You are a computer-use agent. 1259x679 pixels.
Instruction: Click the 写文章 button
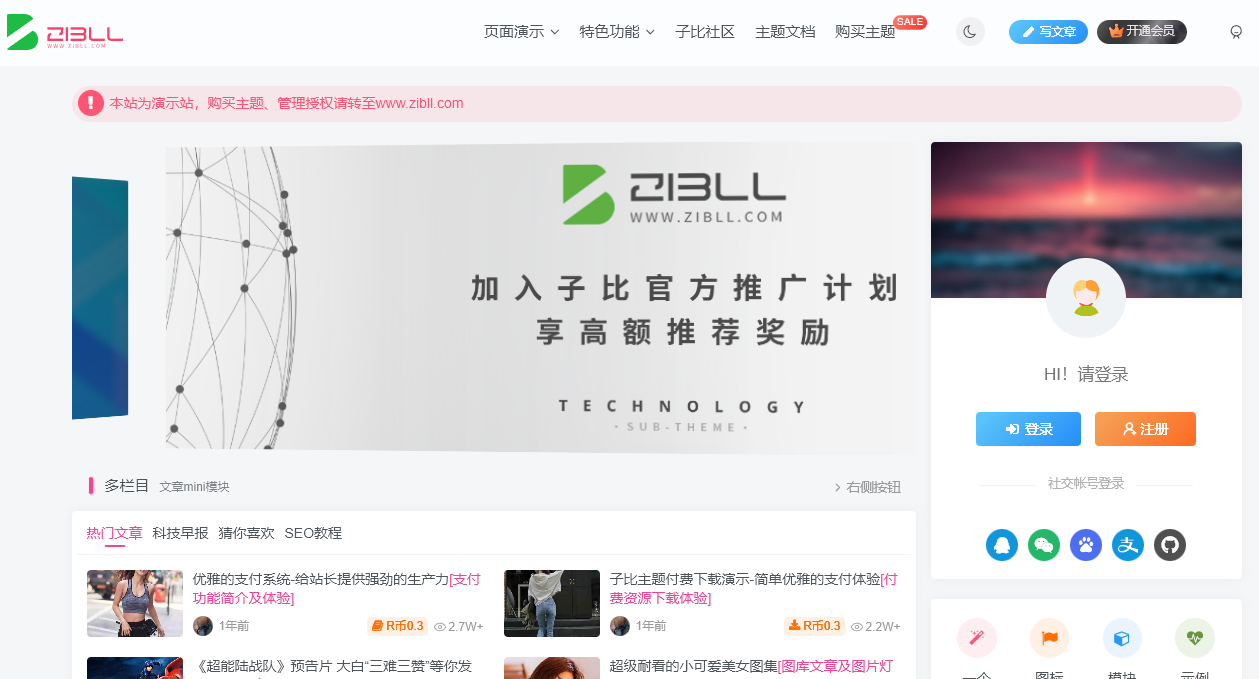(x=1048, y=32)
